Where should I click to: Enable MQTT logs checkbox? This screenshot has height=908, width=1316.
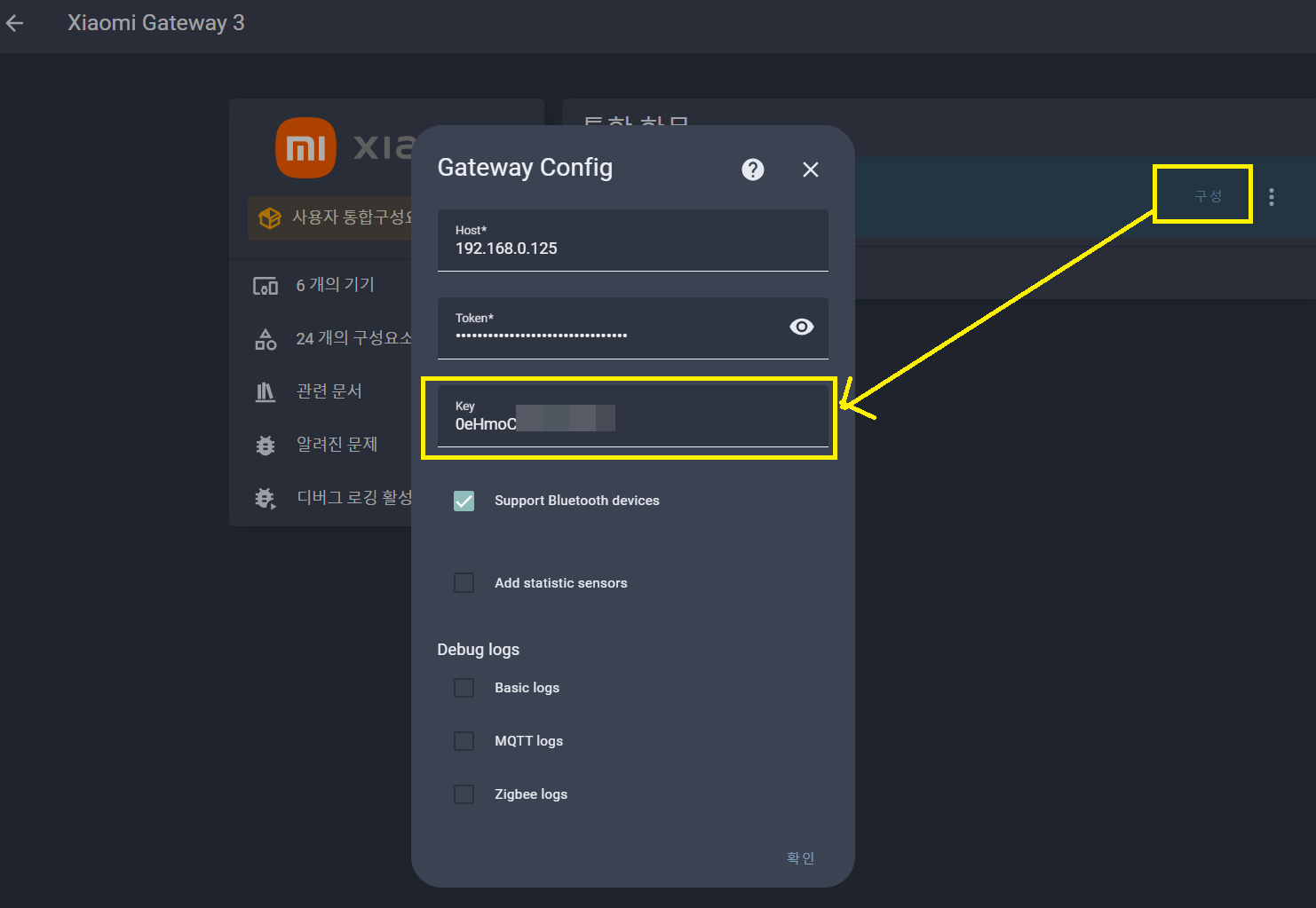click(464, 741)
